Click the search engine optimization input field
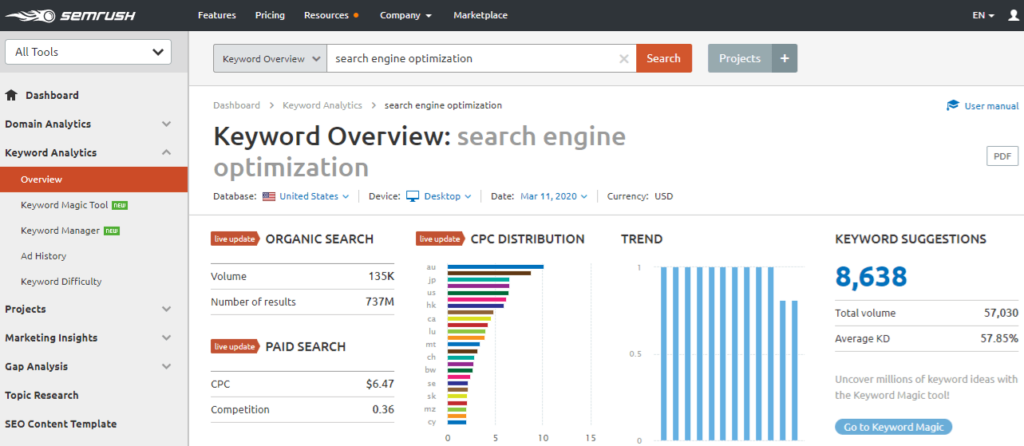 (481, 58)
